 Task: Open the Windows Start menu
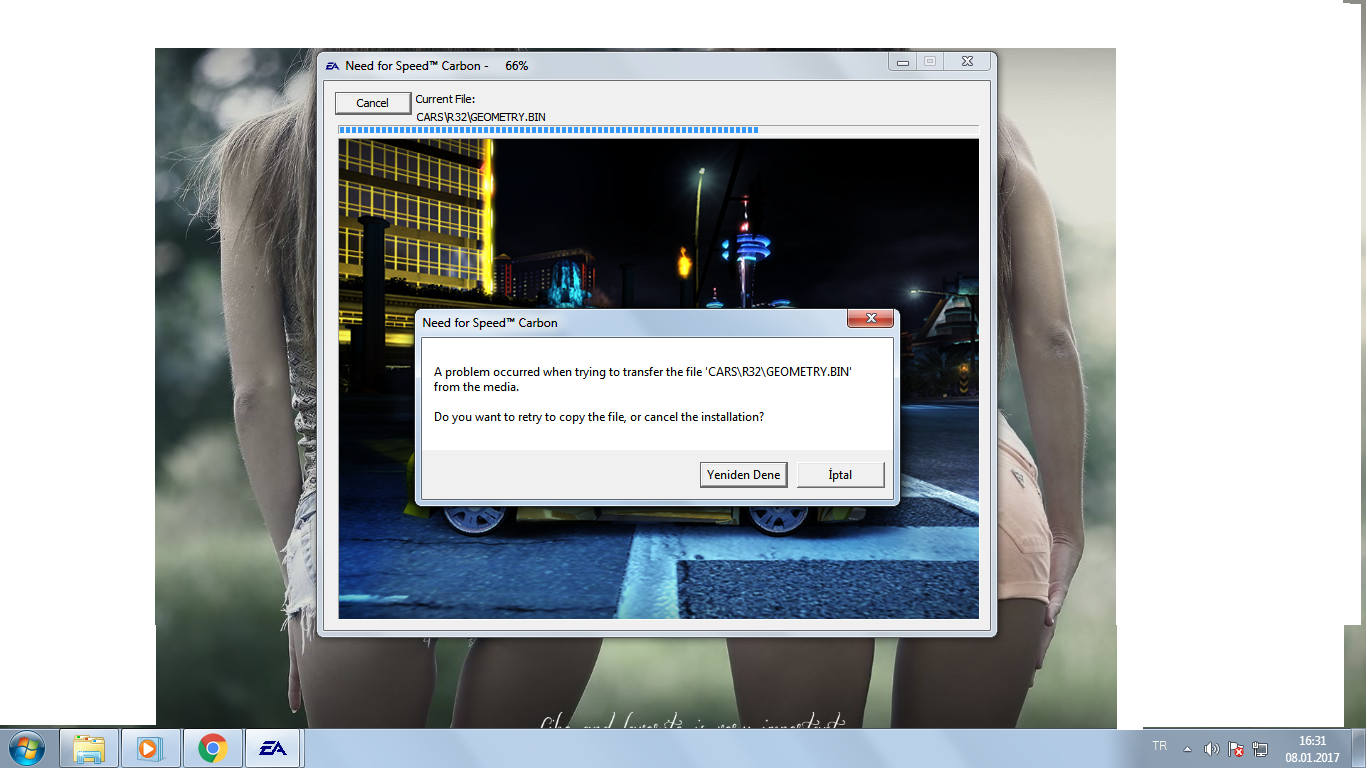click(27, 748)
